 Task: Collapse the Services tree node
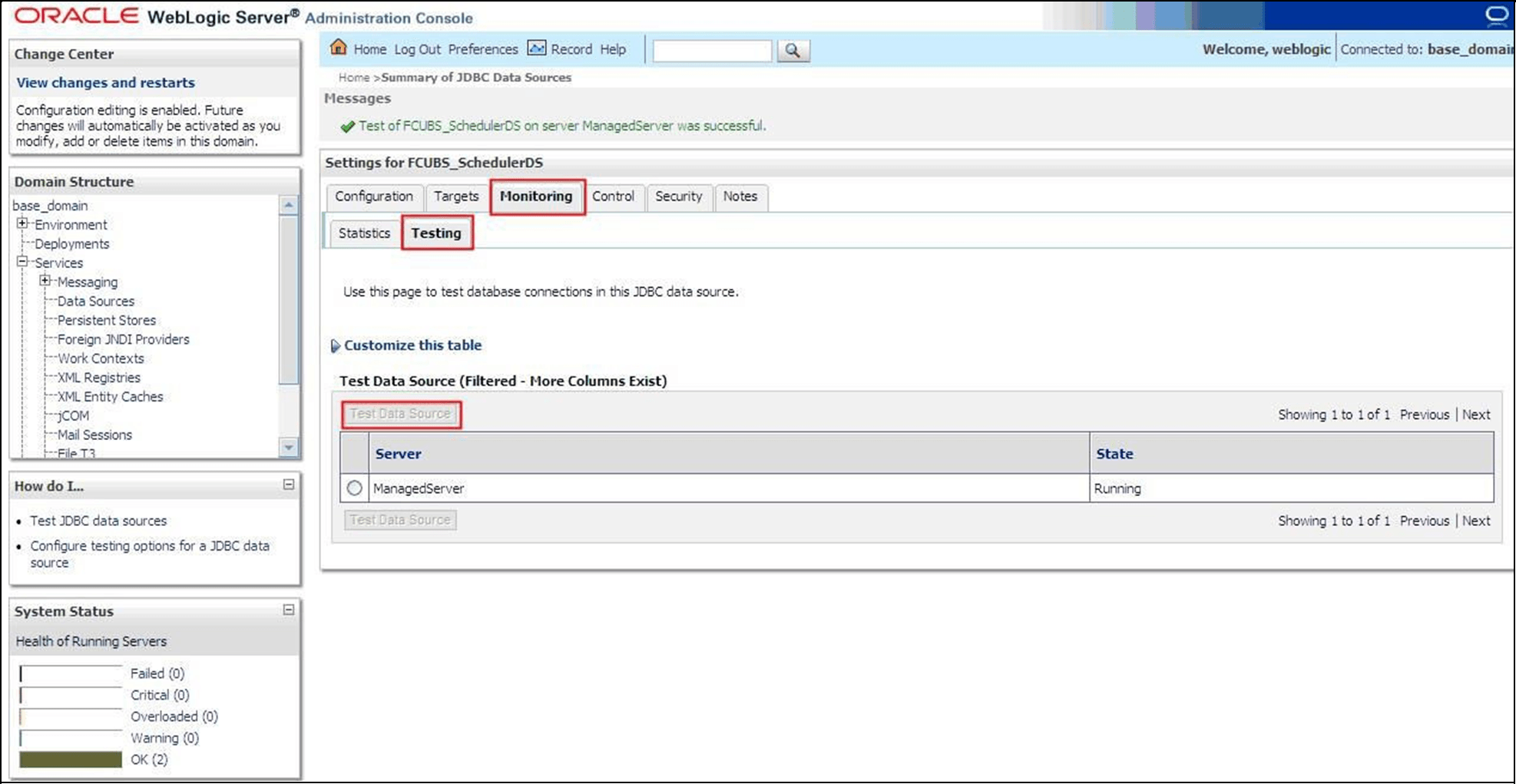22,262
